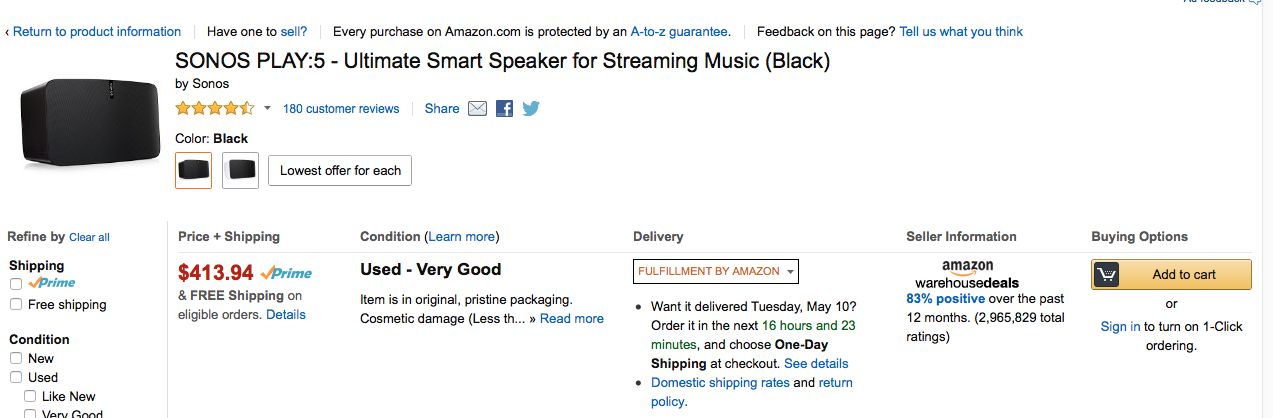Check the Prime shipping filter checkbox
This screenshot has width=1273, height=418.
(x=16, y=284)
